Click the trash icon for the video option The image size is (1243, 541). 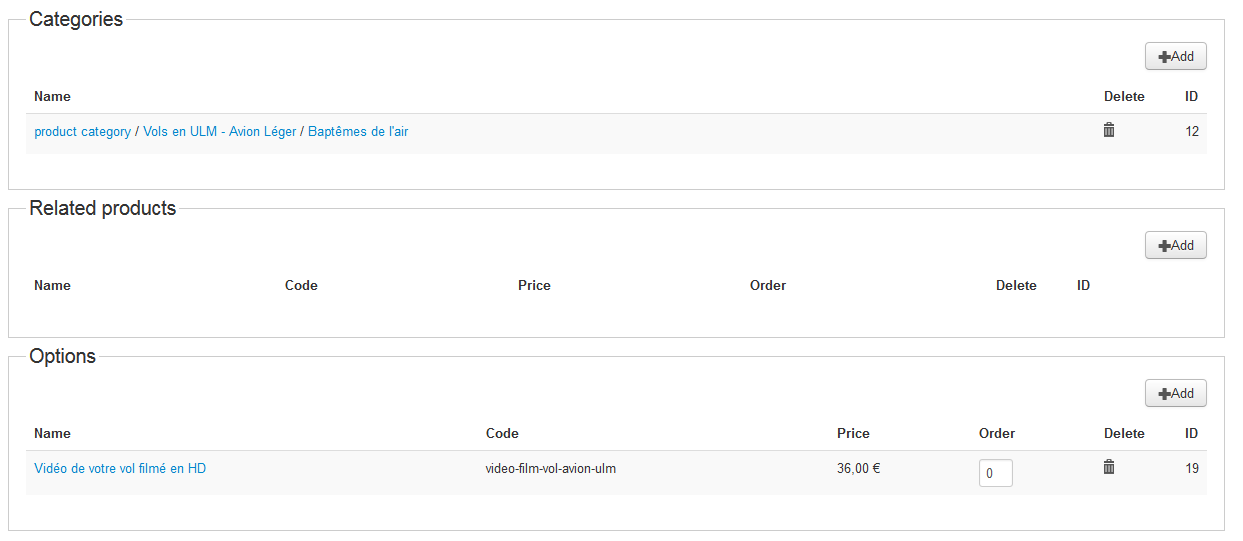pyautogui.click(x=1108, y=467)
